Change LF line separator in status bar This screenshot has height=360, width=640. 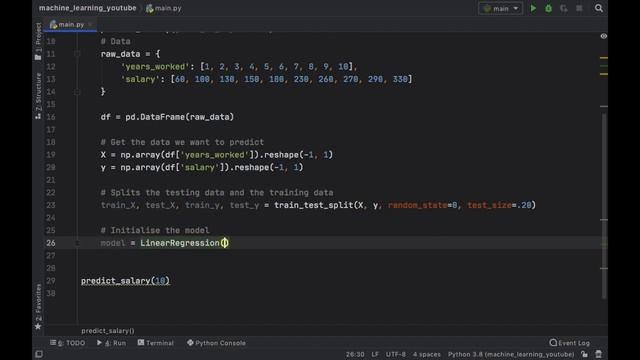tap(375, 354)
